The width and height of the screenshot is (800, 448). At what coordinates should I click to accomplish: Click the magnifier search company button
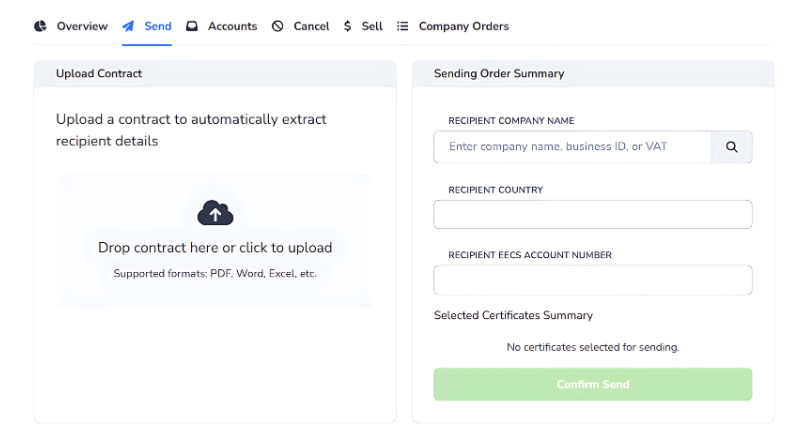(732, 147)
